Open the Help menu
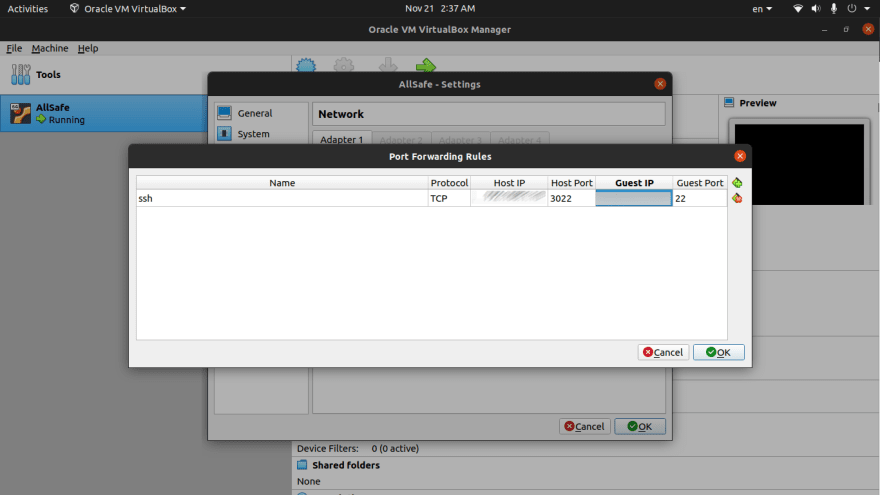The image size is (880, 495). (x=88, y=48)
